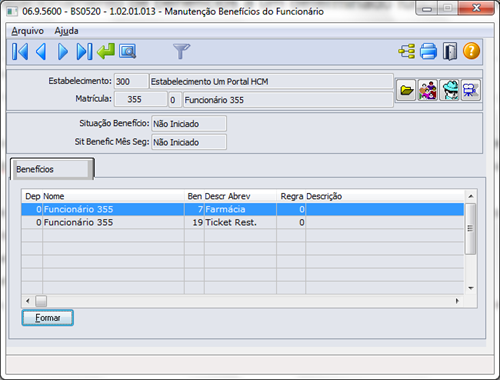Viewport: 500px width, 380px height.
Task: Click the Dep column header
Action: pyautogui.click(x=32, y=196)
